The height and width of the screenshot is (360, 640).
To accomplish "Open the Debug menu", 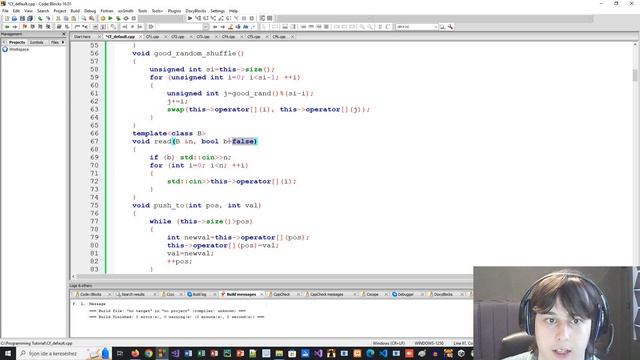I will point(90,11).
